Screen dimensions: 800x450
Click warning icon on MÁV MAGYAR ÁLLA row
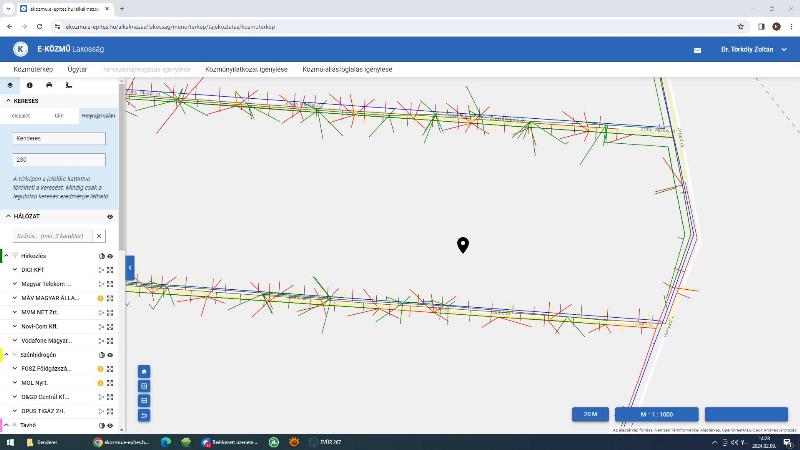101,298
